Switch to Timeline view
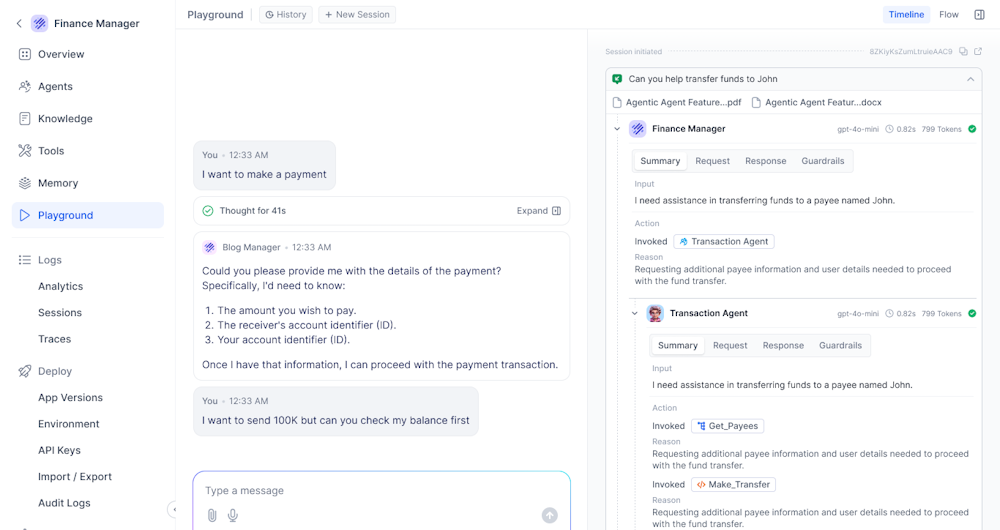Image resolution: width=1000 pixels, height=530 pixels. pos(906,15)
